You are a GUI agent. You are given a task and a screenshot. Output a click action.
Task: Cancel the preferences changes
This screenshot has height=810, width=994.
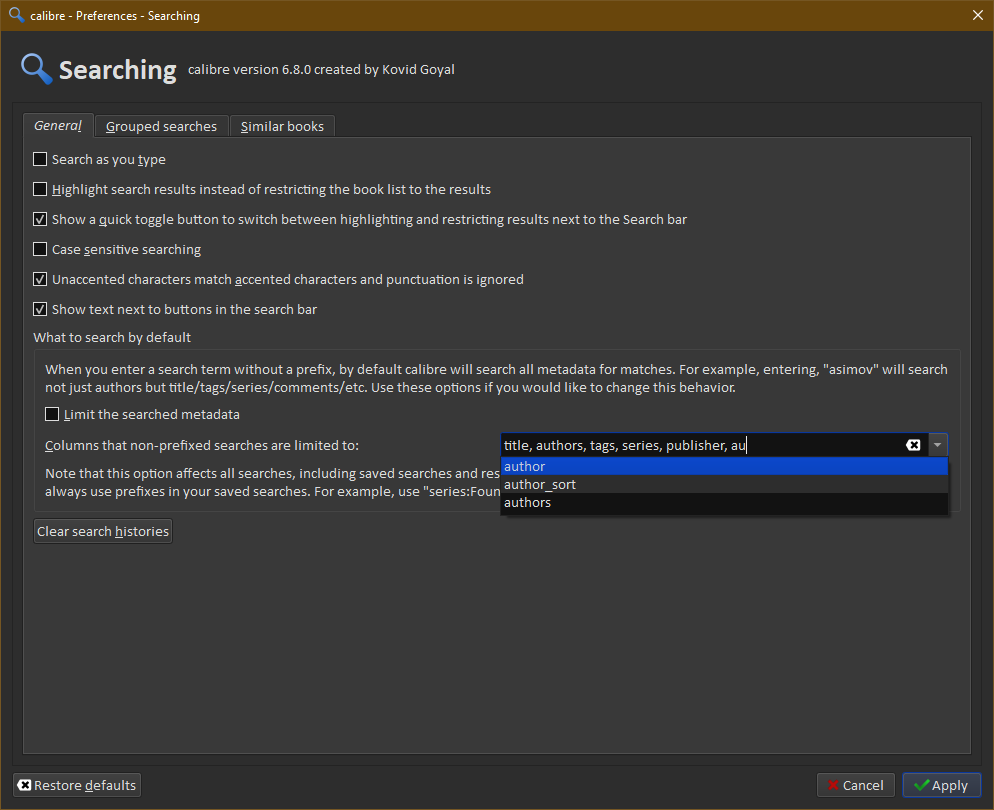click(855, 785)
